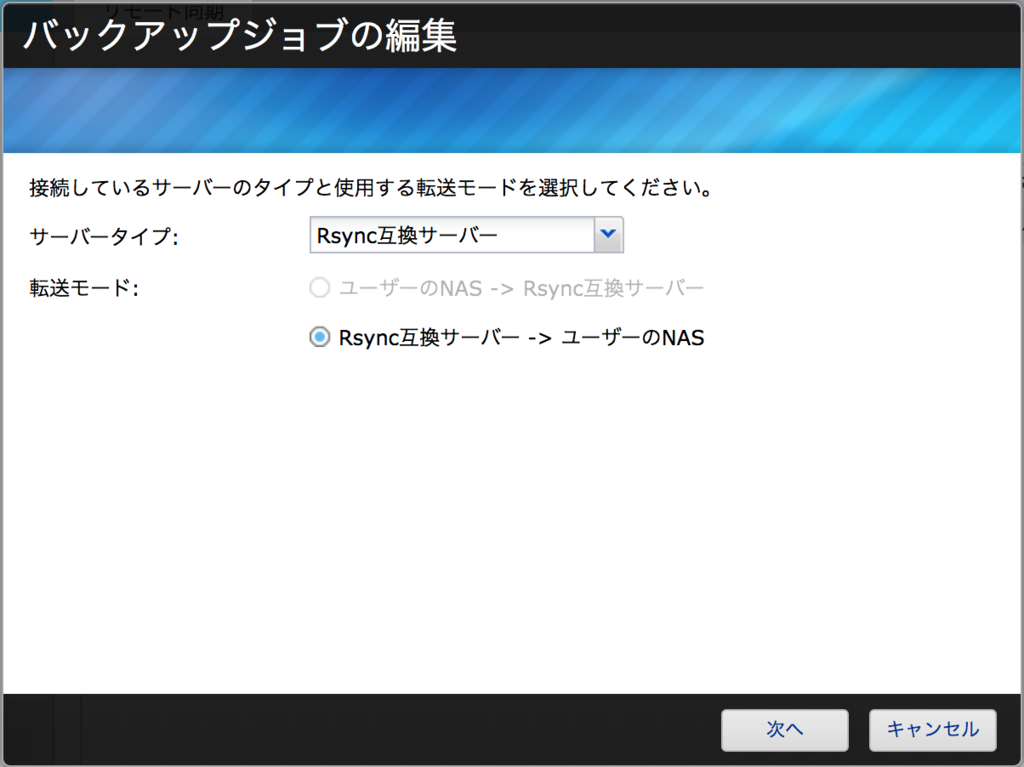
Task: Click the 転送モード: label
Action: click(x=84, y=287)
